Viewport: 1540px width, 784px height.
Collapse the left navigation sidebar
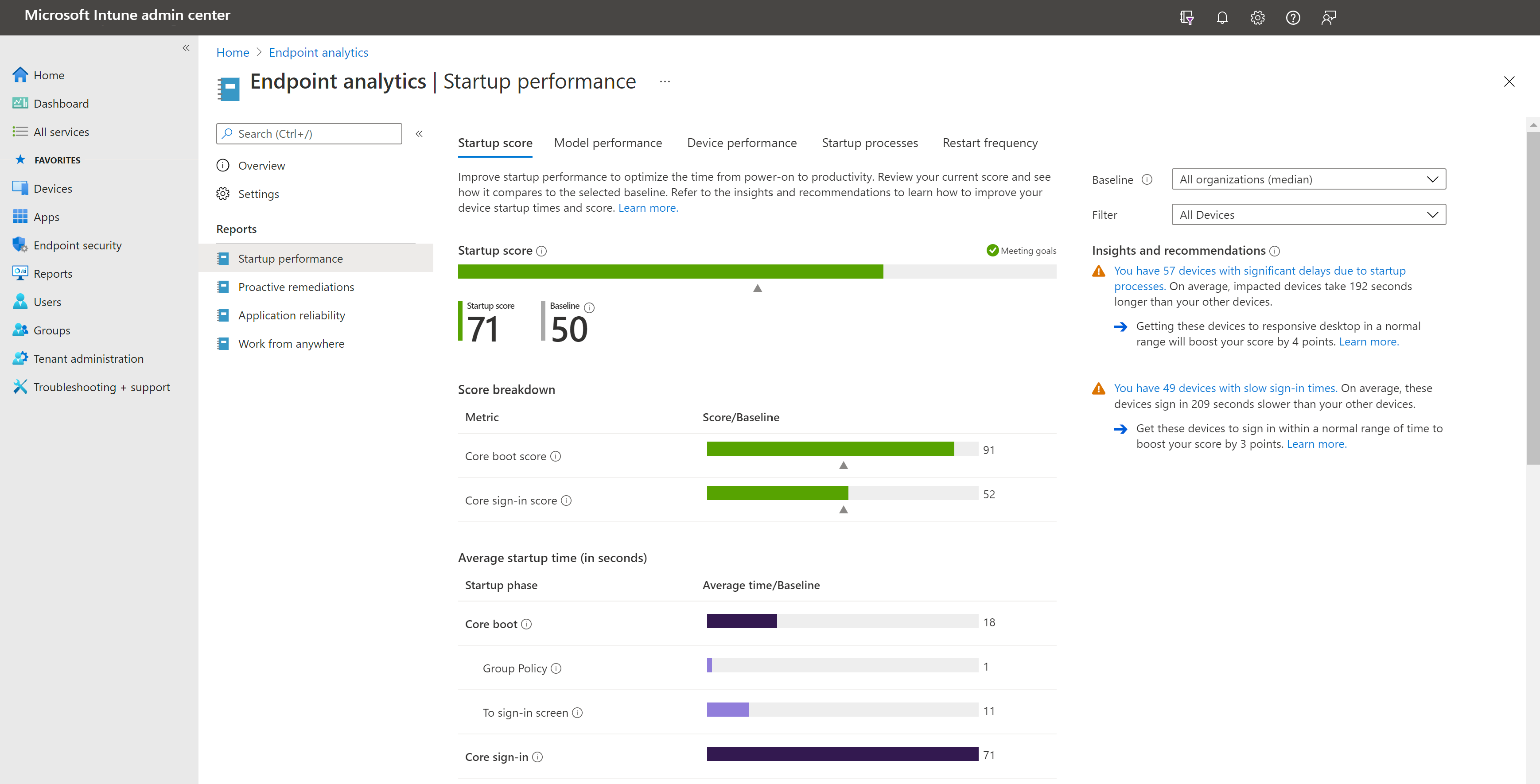pos(186,48)
